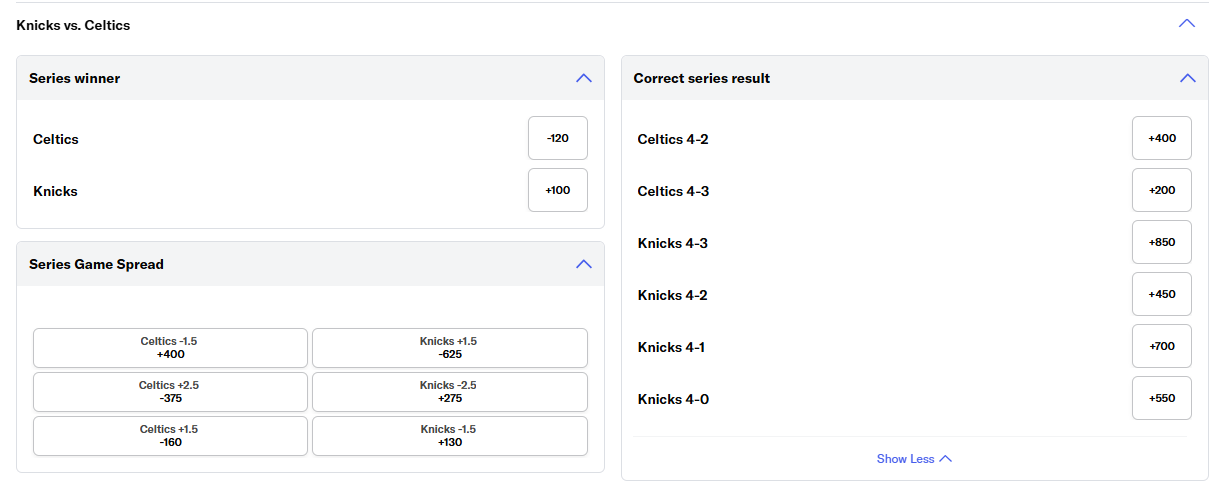Click the Celtics label in Series winner
This screenshot has height=495, width=1222.
(x=56, y=139)
